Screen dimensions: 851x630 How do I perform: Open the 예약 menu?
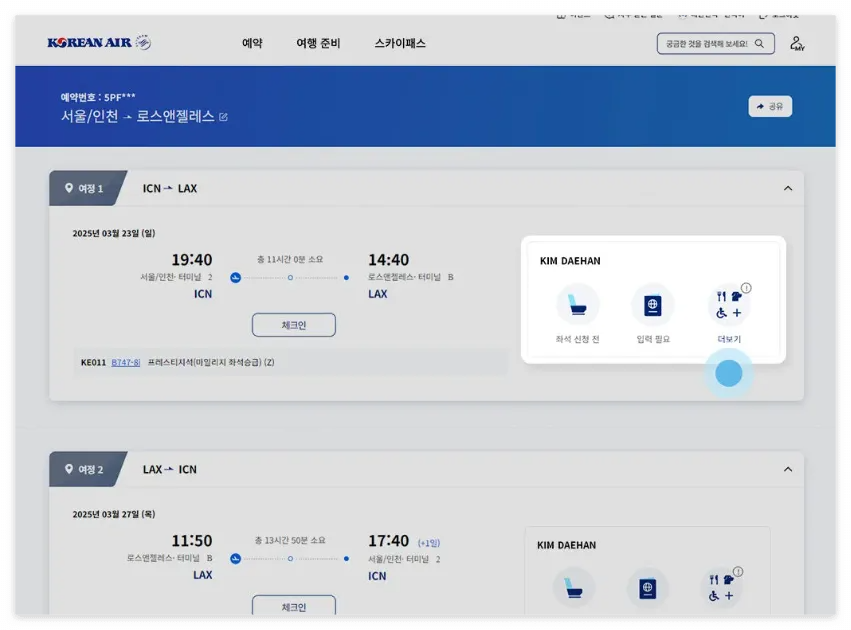tap(252, 43)
